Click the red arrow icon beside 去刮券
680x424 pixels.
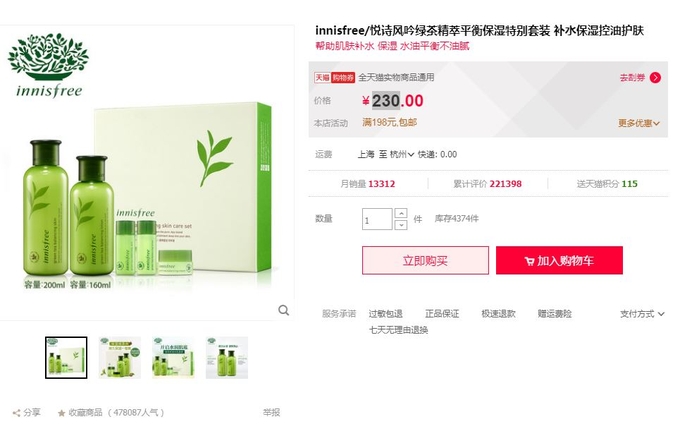click(x=655, y=78)
